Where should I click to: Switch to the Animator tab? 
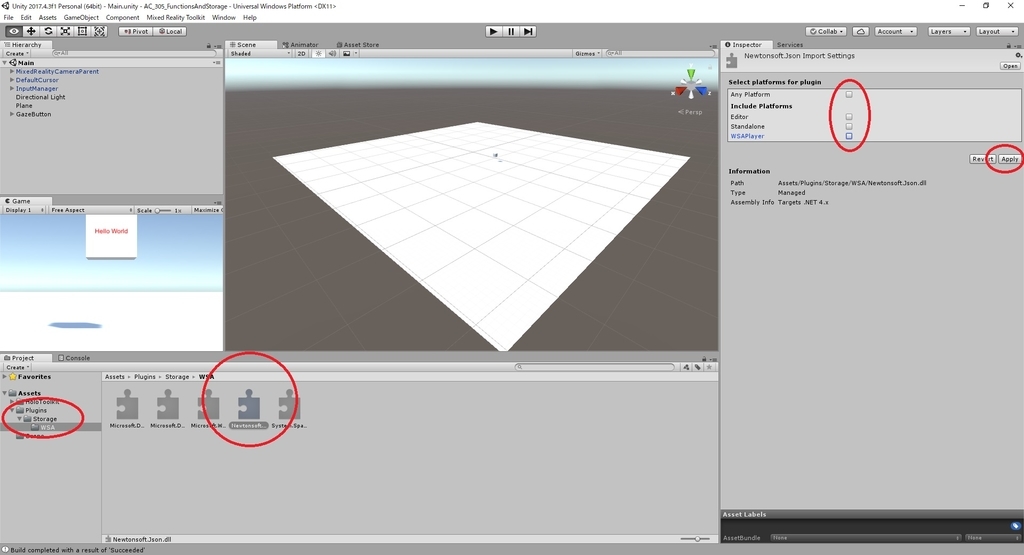tap(300, 45)
